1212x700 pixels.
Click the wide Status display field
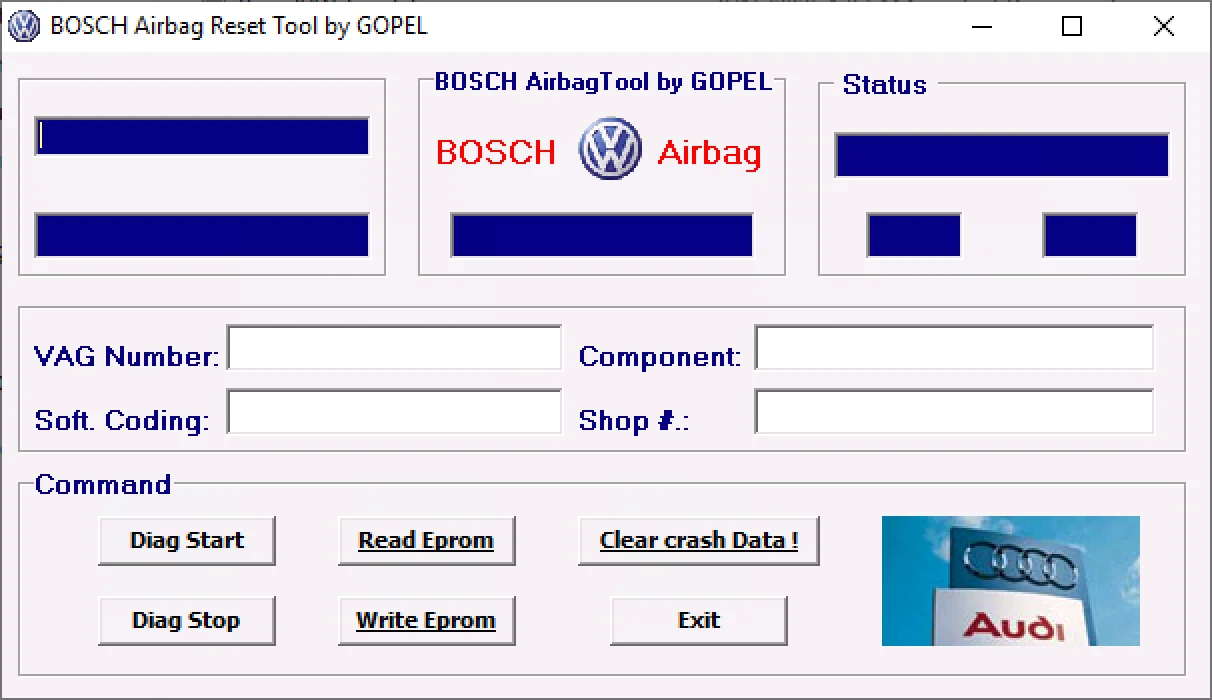(1002, 155)
